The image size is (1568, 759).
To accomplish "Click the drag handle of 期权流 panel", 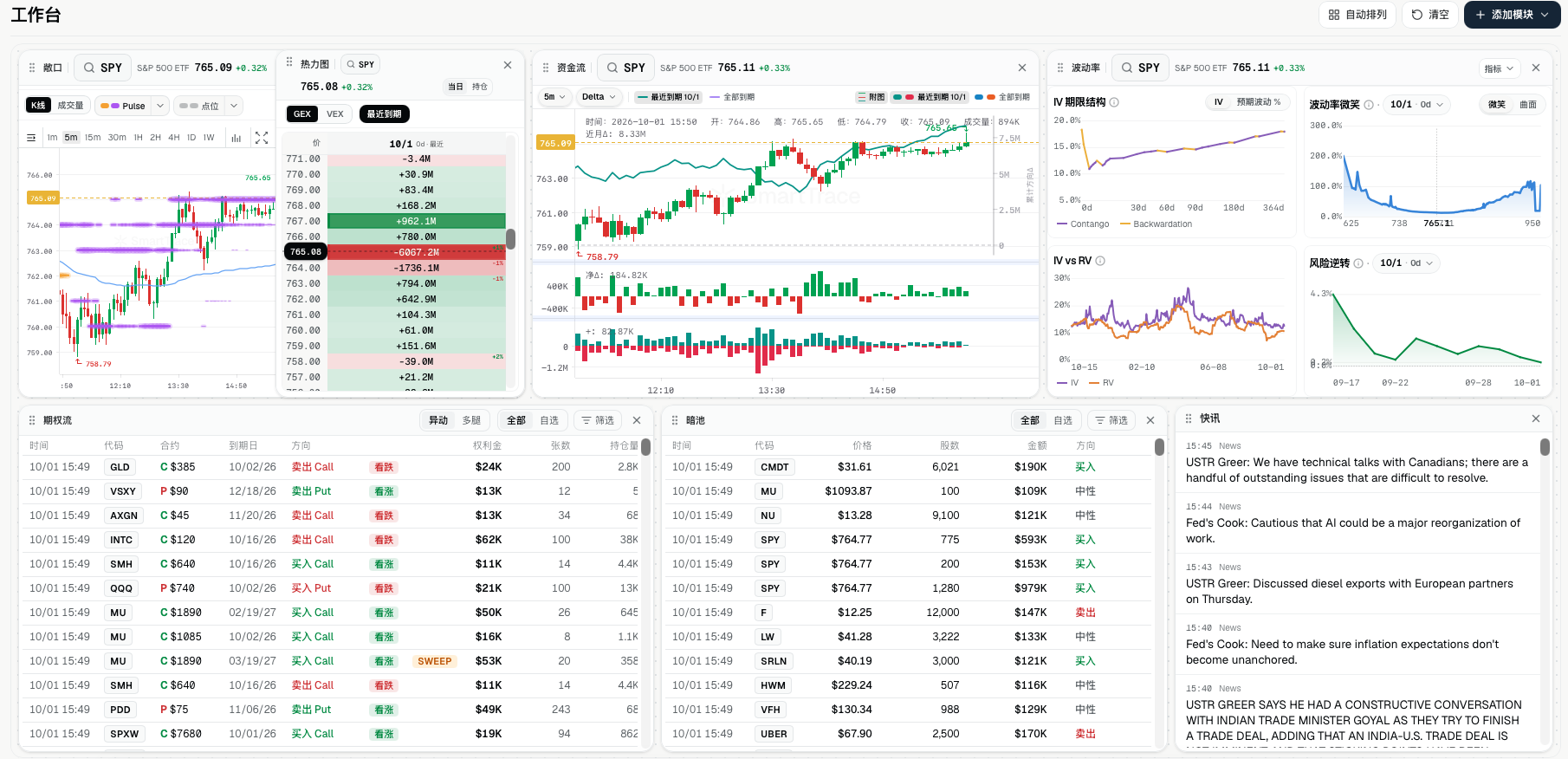I will [32, 420].
